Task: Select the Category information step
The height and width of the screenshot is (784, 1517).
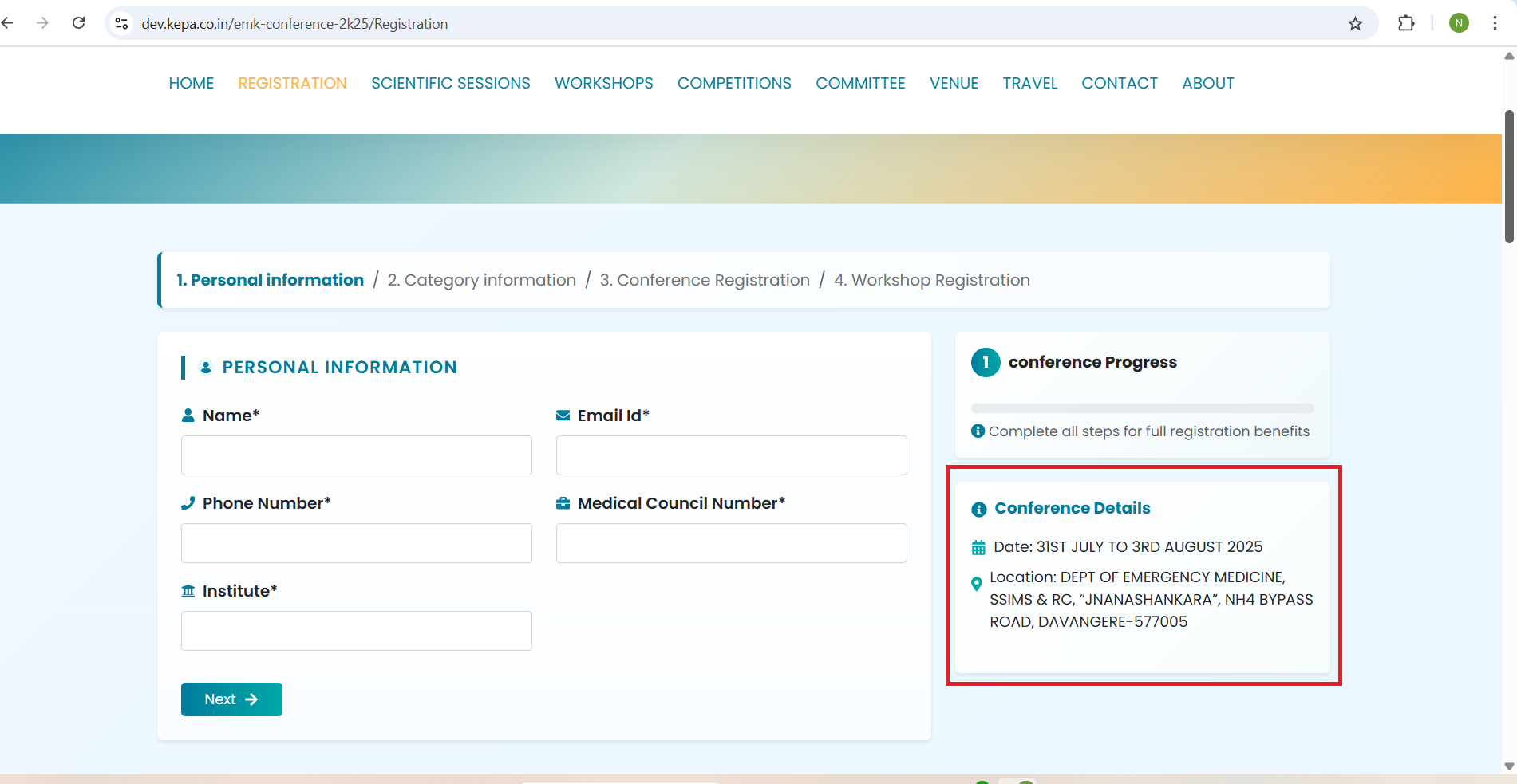Action: [481, 280]
